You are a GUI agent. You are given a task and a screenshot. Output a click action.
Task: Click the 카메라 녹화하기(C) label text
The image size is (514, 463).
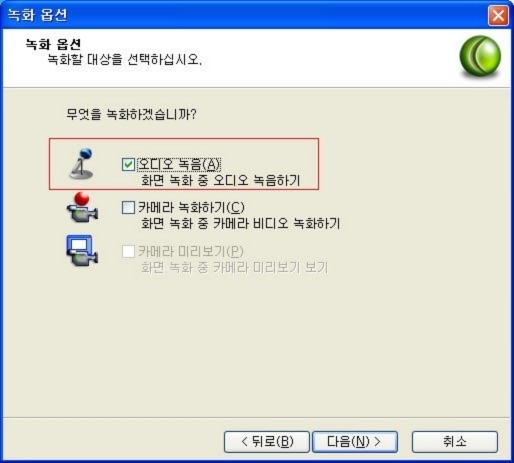pos(191,207)
